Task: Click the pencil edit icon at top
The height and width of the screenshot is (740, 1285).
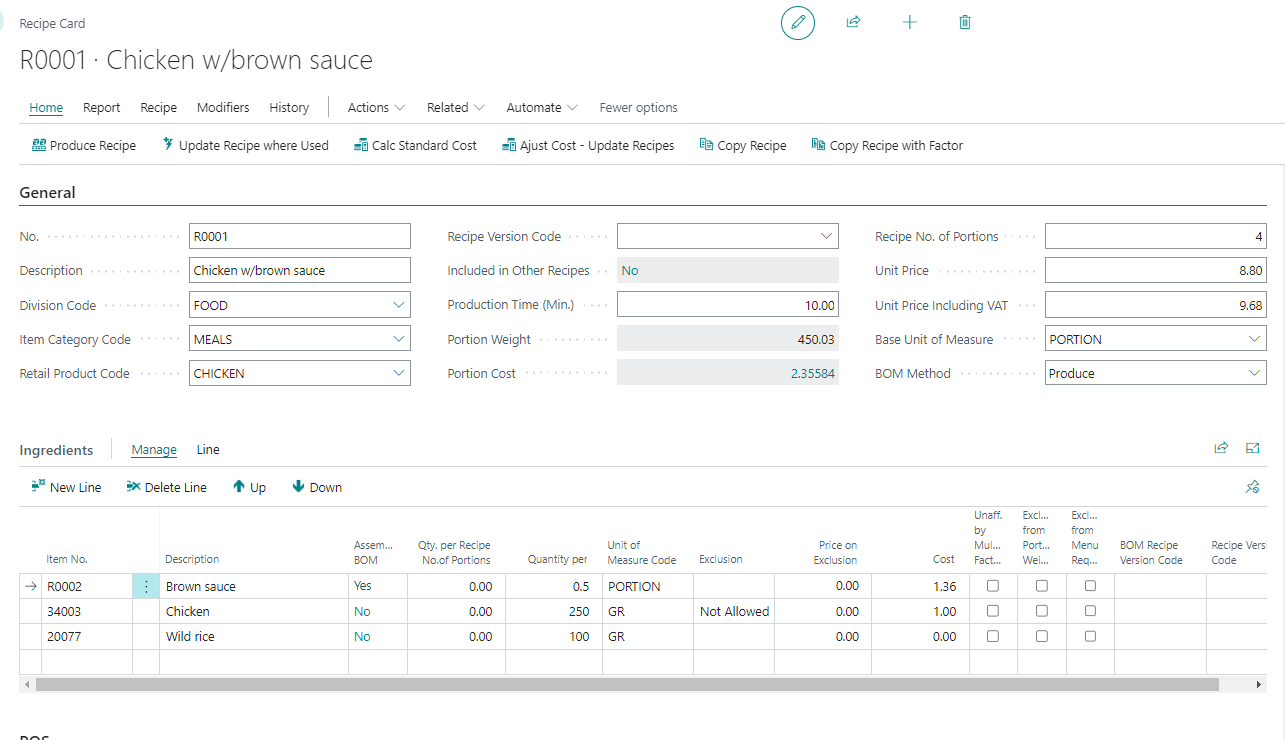Action: [797, 22]
